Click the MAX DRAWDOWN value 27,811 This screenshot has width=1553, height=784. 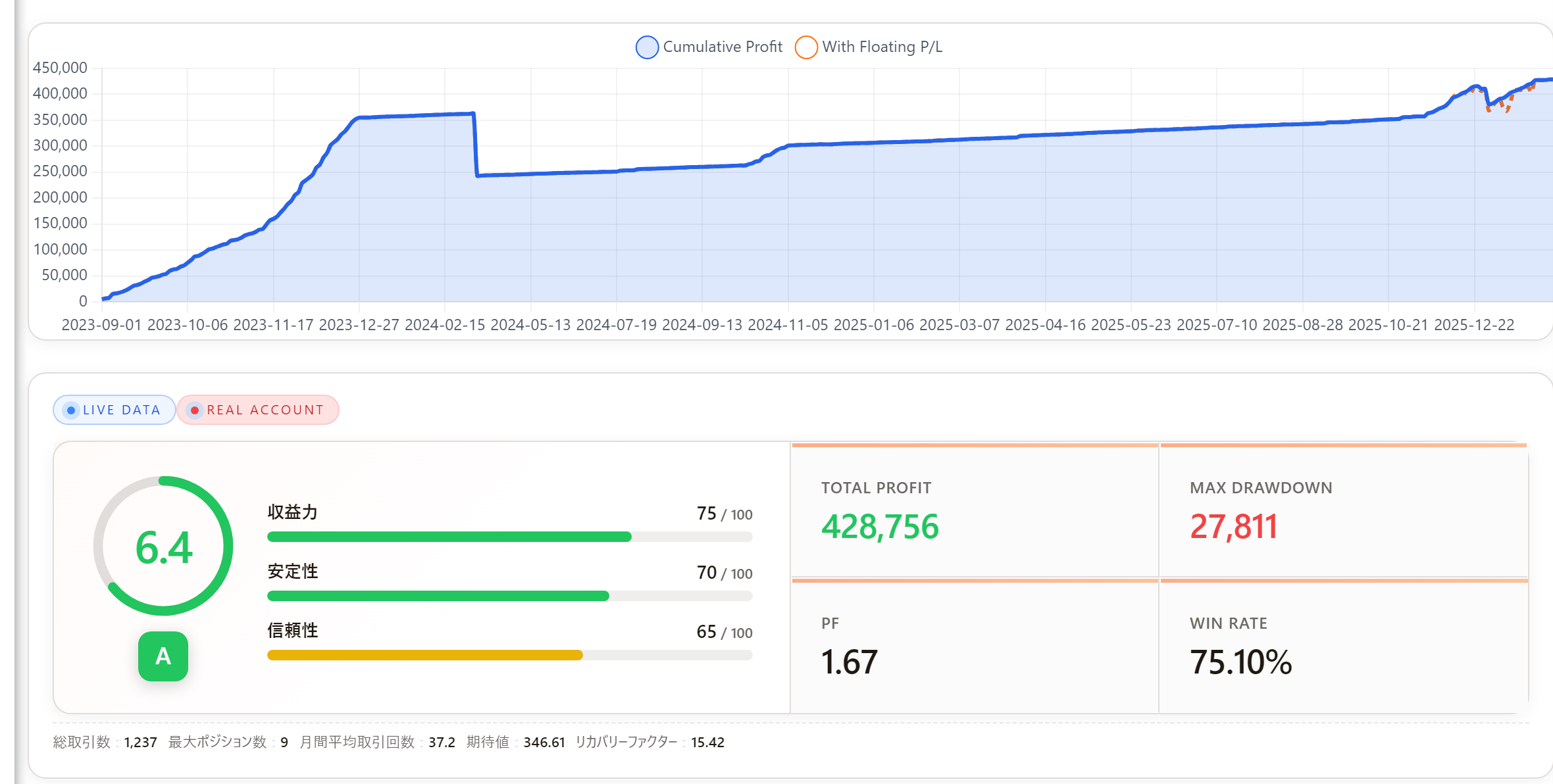[x=1234, y=527]
